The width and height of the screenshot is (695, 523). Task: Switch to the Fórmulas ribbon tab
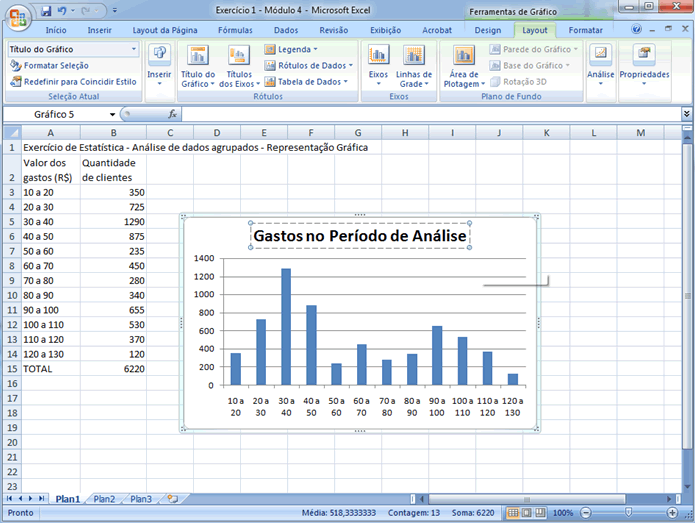coord(235,30)
